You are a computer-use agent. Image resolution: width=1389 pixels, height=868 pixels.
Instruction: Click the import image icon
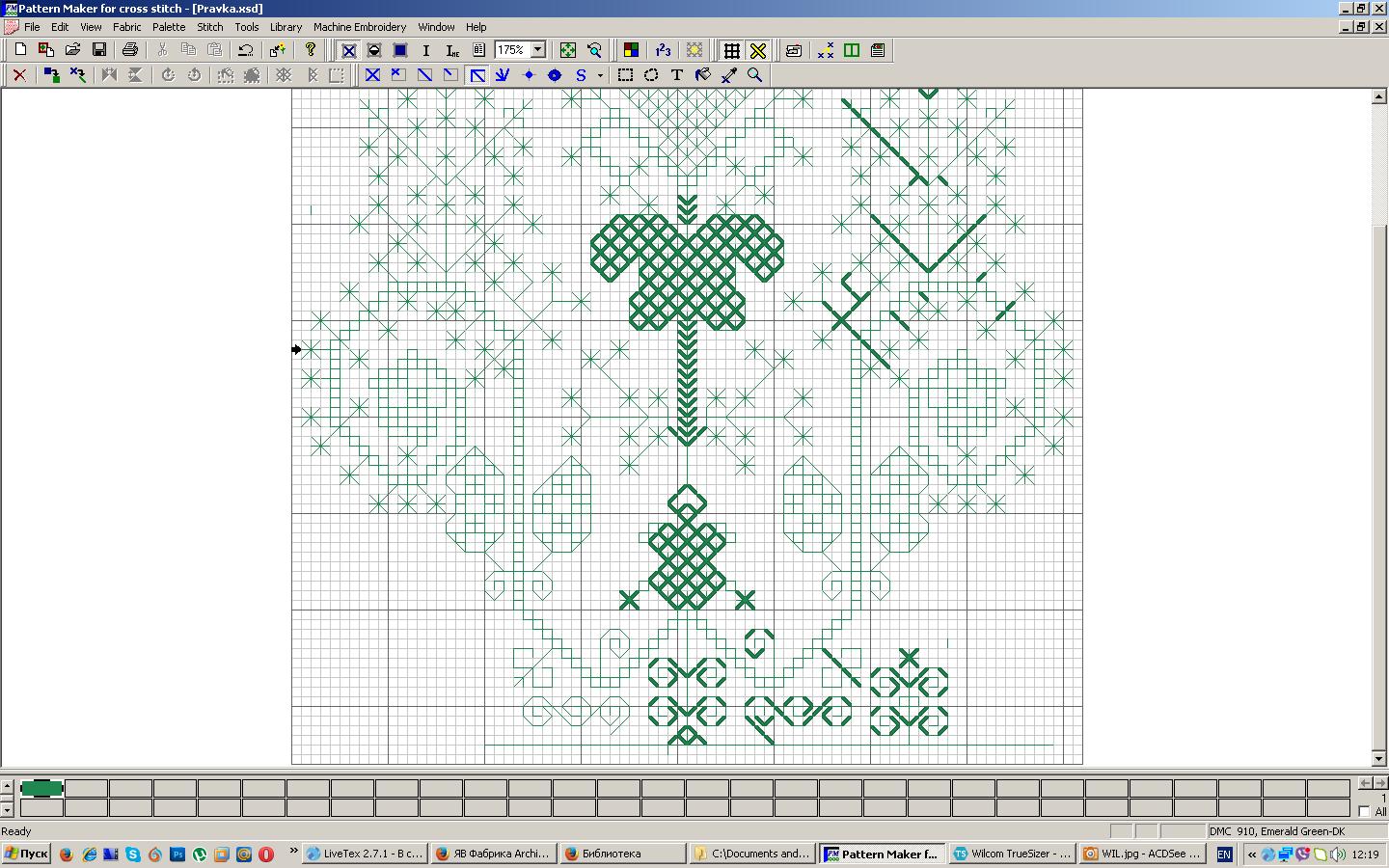point(46,50)
